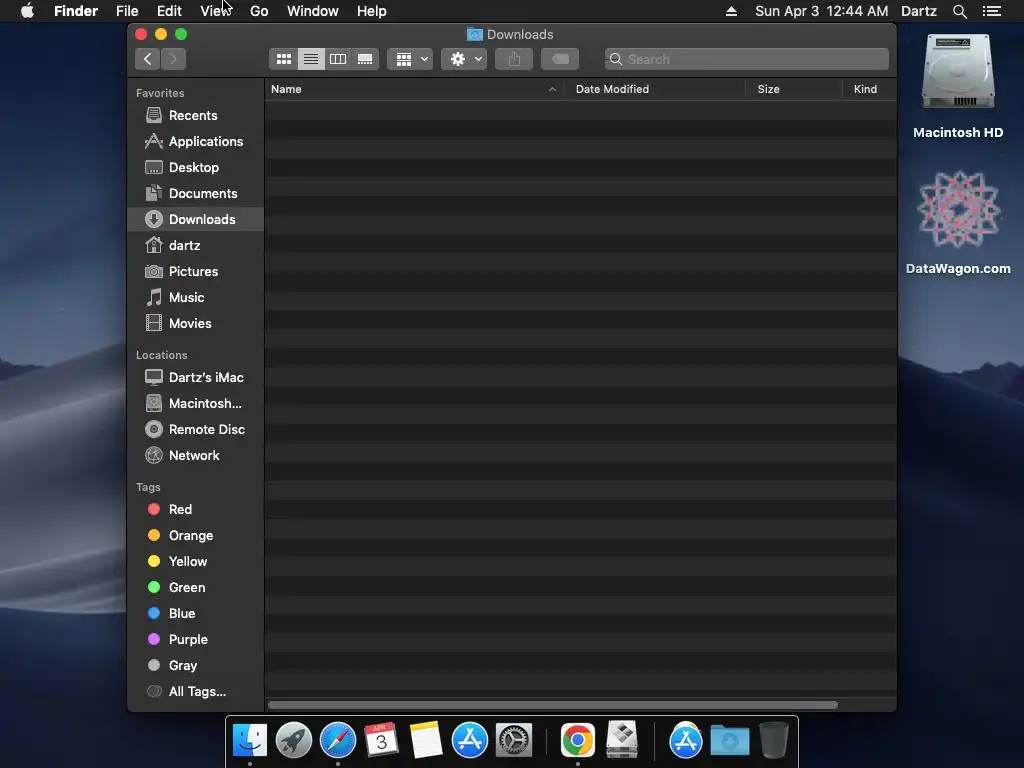Open the File menu
1024x768 pixels.
pyautogui.click(x=127, y=11)
